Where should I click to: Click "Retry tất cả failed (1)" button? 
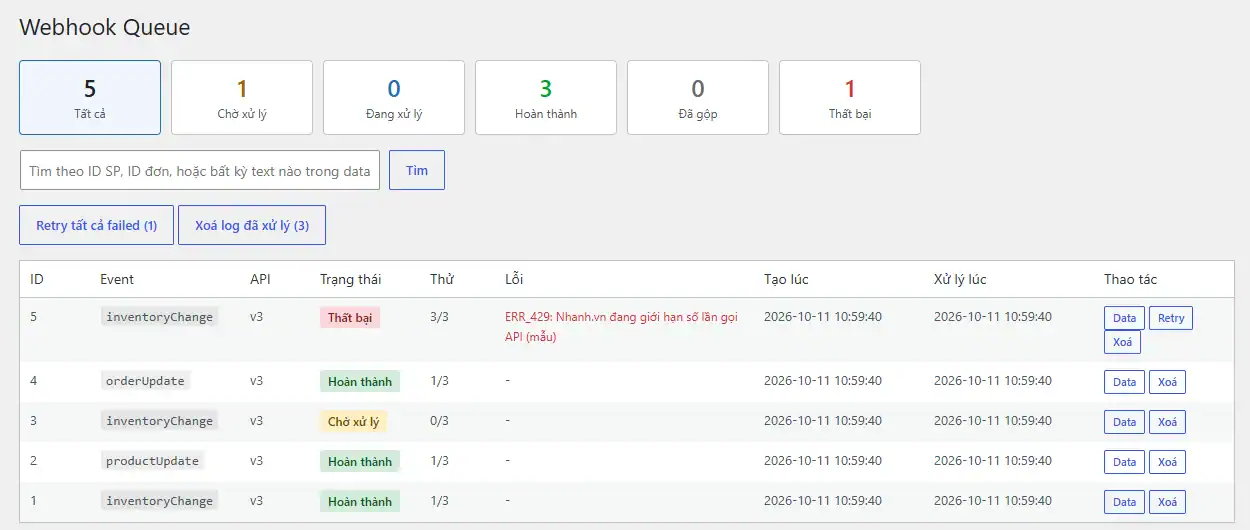97,225
